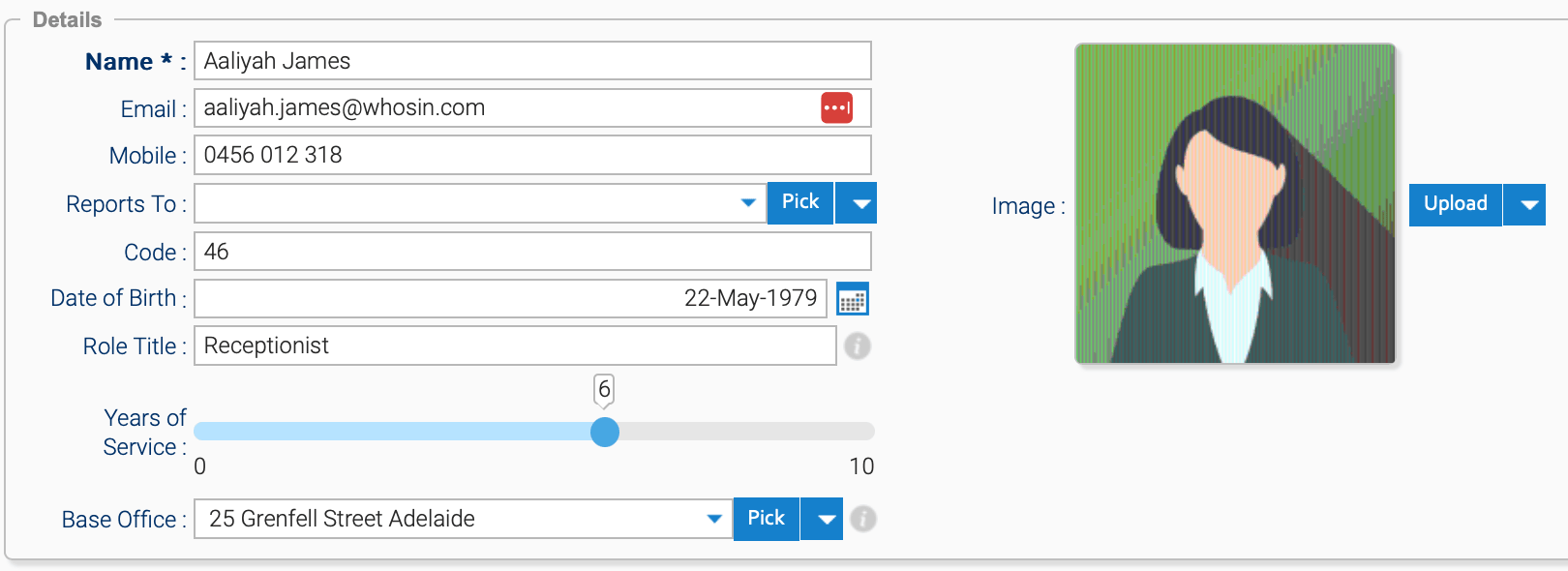Click into the Name input field
1568x571 pixels.
click(532, 61)
